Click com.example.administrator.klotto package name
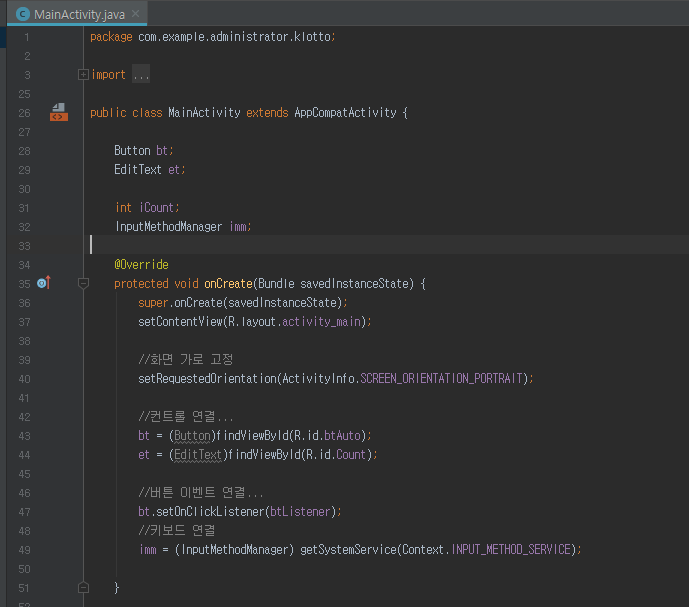Viewport: 689px width, 607px height. [x=234, y=37]
